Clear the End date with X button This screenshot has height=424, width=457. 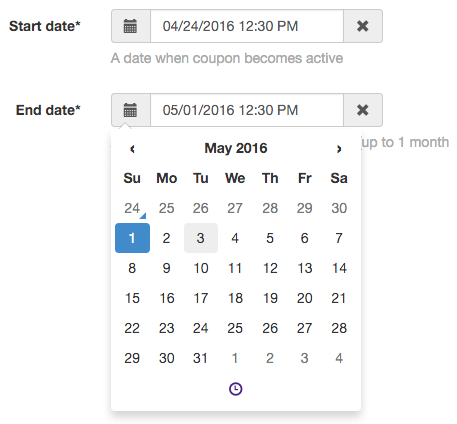[363, 110]
